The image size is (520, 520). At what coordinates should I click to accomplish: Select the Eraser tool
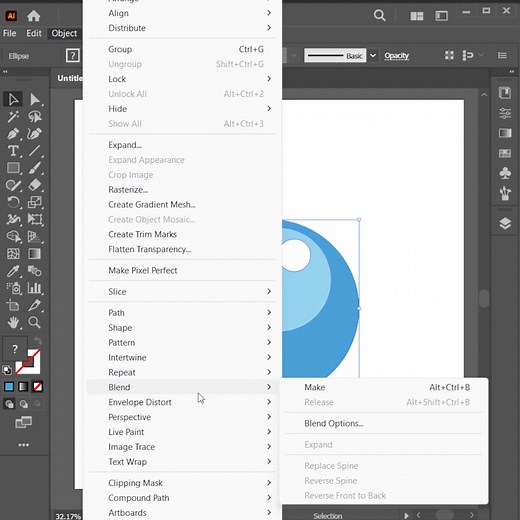click(x=34, y=185)
